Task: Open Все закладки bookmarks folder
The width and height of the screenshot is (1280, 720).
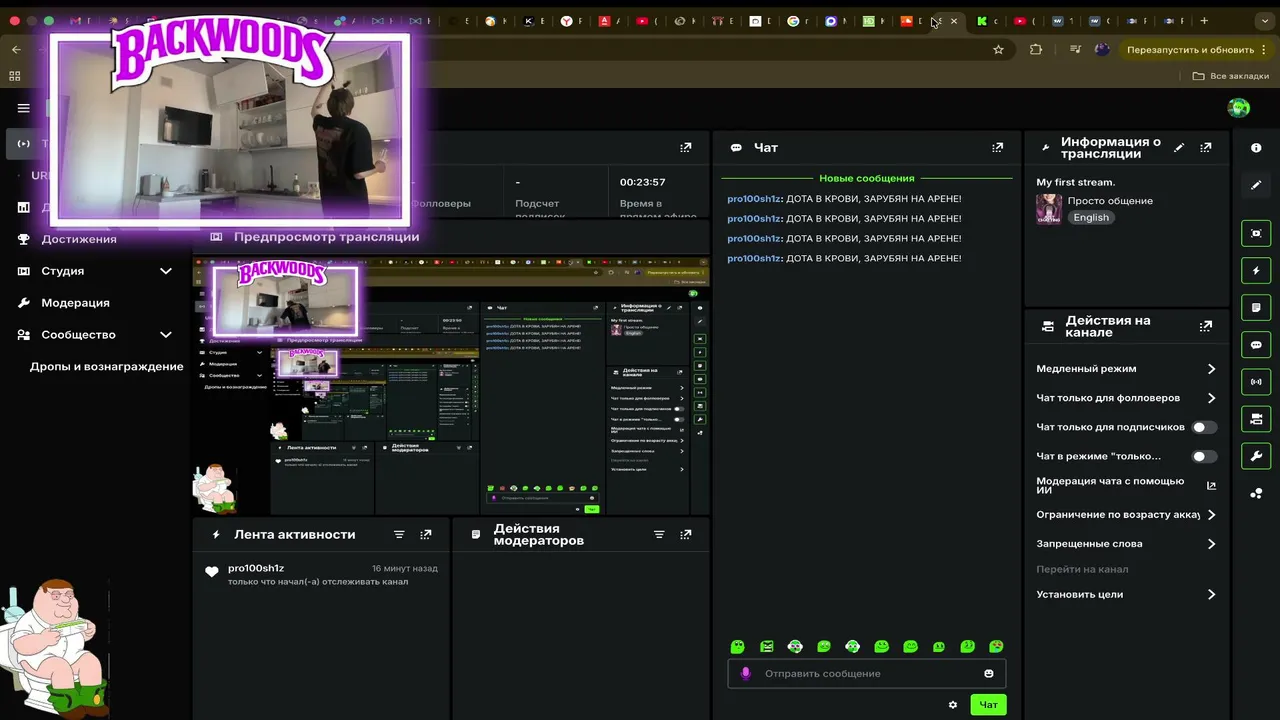Action: (1231, 76)
